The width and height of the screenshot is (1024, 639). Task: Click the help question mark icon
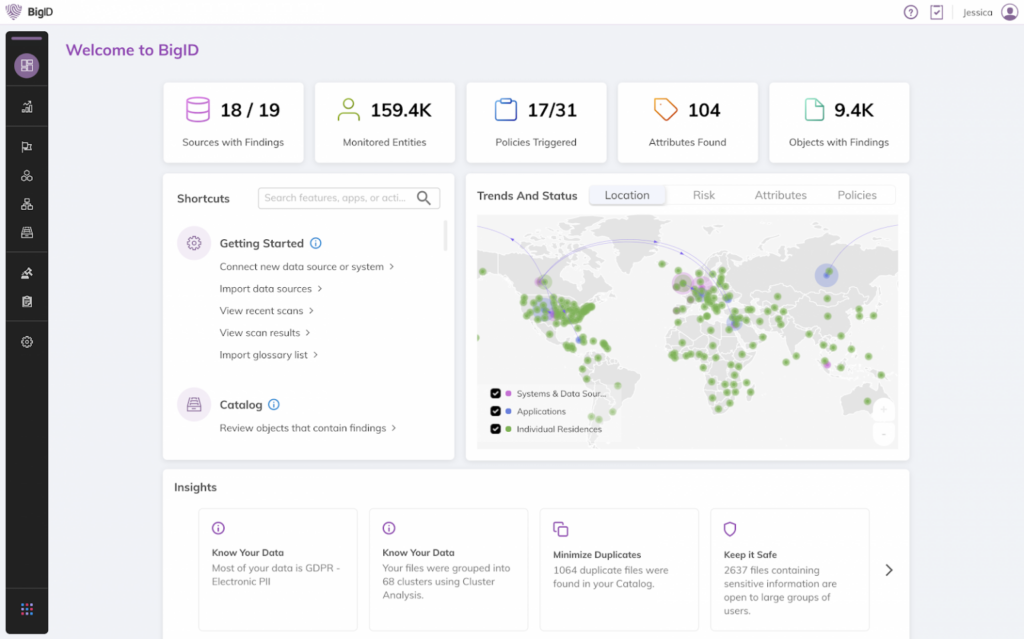[910, 12]
